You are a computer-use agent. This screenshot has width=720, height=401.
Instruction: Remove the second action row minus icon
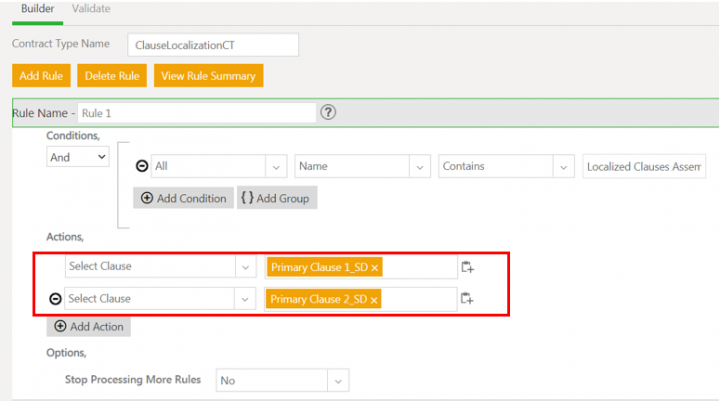55,299
